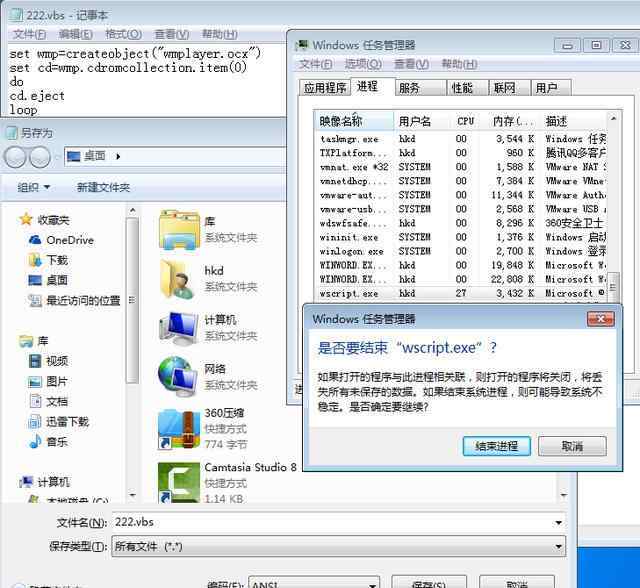Open 编辑 menu in Notepad
This screenshot has height=588, width=640.
coord(76,34)
